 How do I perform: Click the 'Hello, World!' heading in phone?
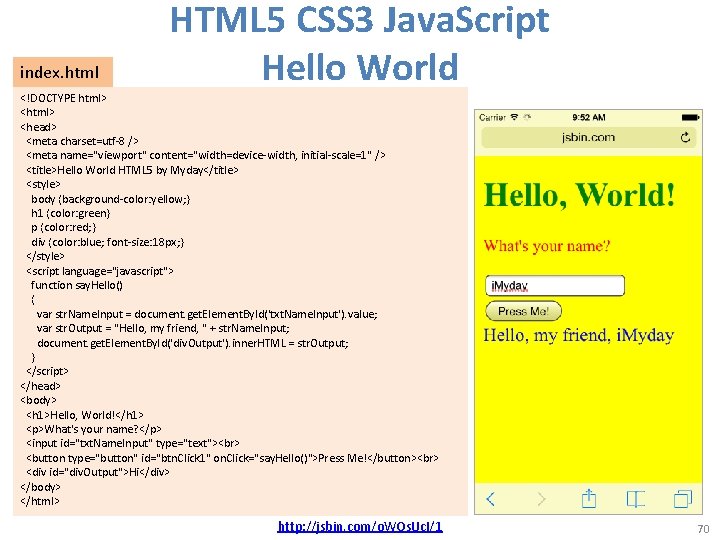click(579, 195)
